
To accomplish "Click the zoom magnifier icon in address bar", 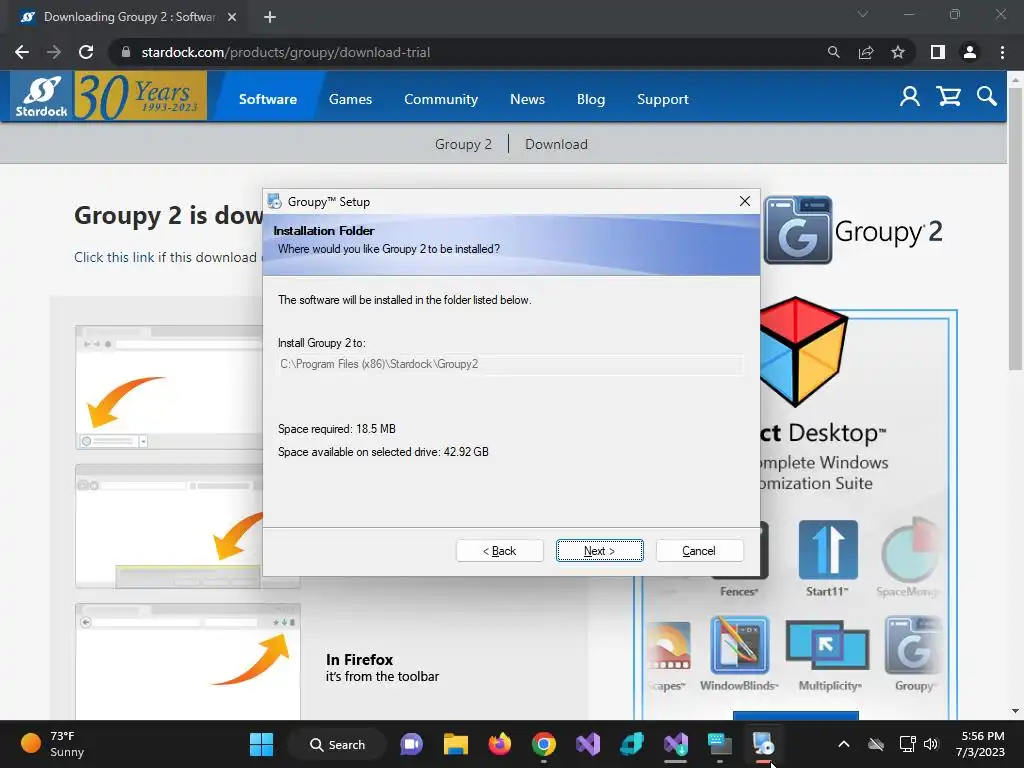I will [833, 52].
